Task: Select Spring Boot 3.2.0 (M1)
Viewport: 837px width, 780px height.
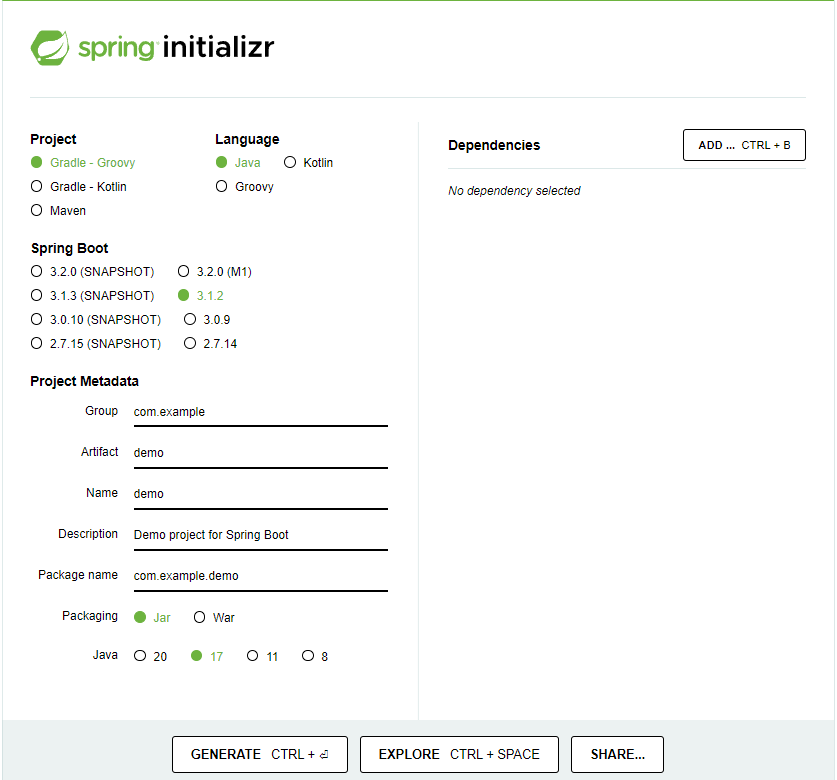Action: pyautogui.click(x=215, y=271)
